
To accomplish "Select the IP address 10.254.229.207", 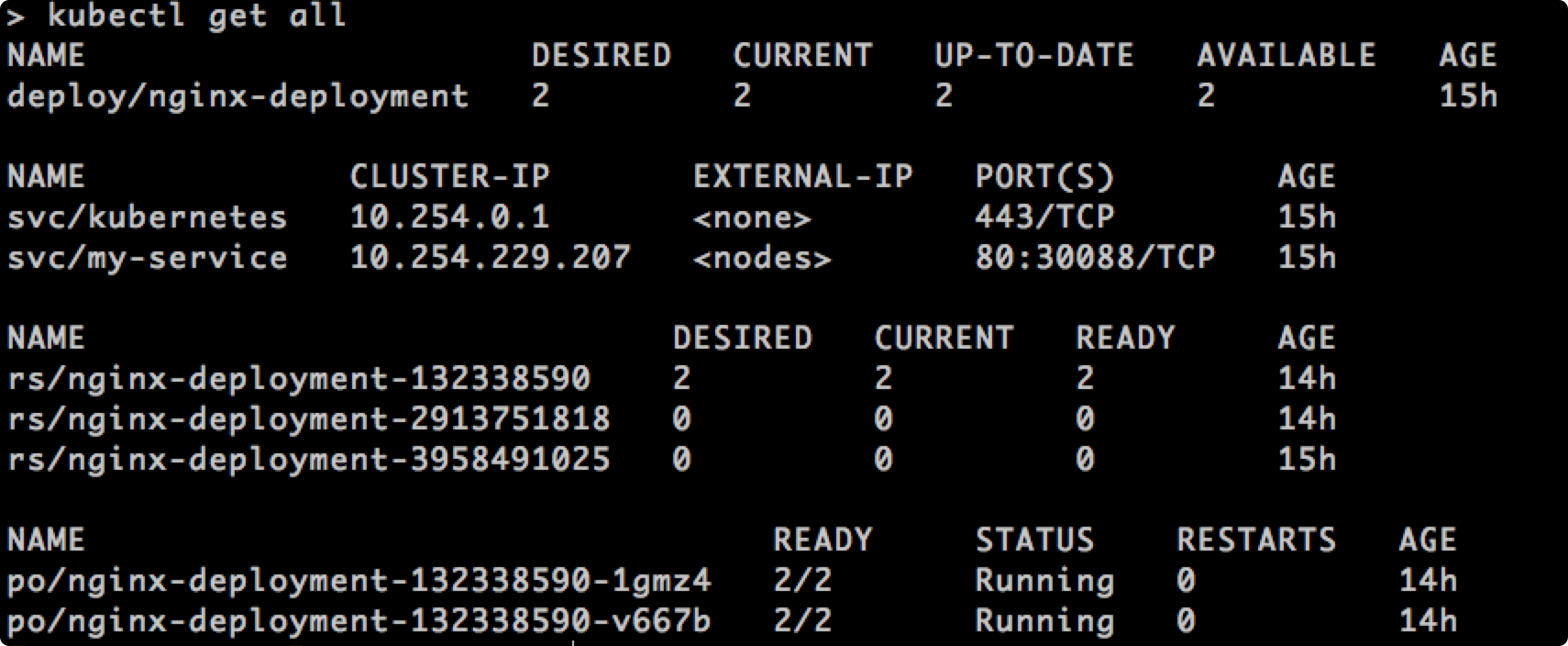I will [490, 258].
